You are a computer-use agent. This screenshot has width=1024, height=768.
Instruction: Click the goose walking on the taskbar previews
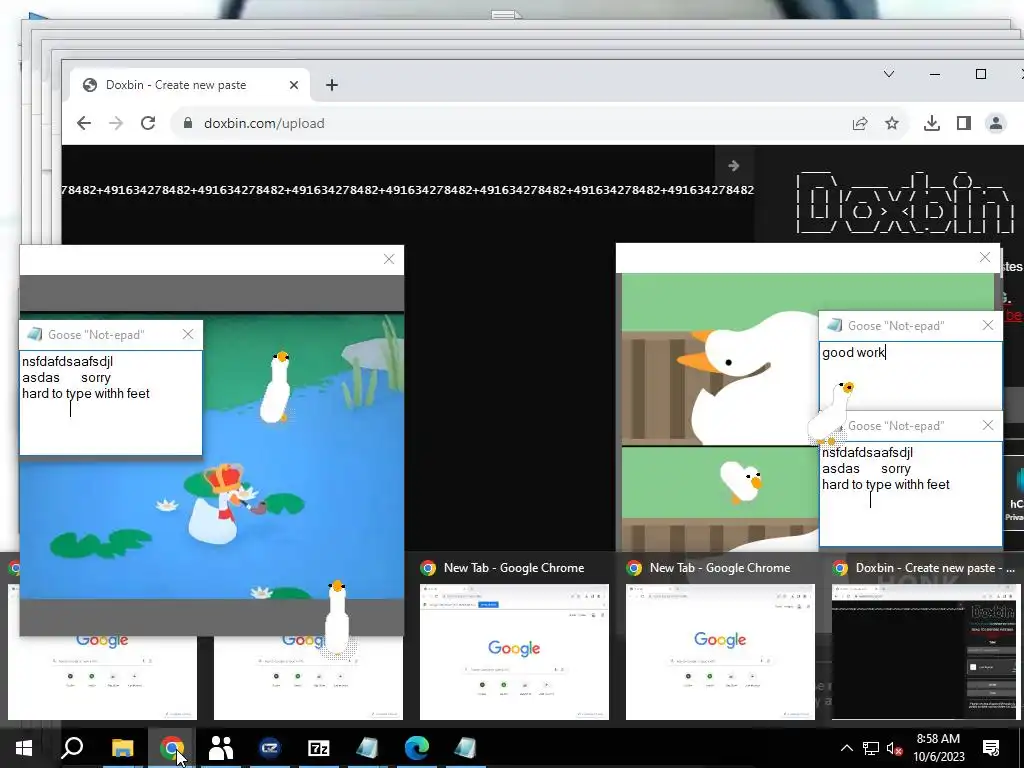[338, 617]
